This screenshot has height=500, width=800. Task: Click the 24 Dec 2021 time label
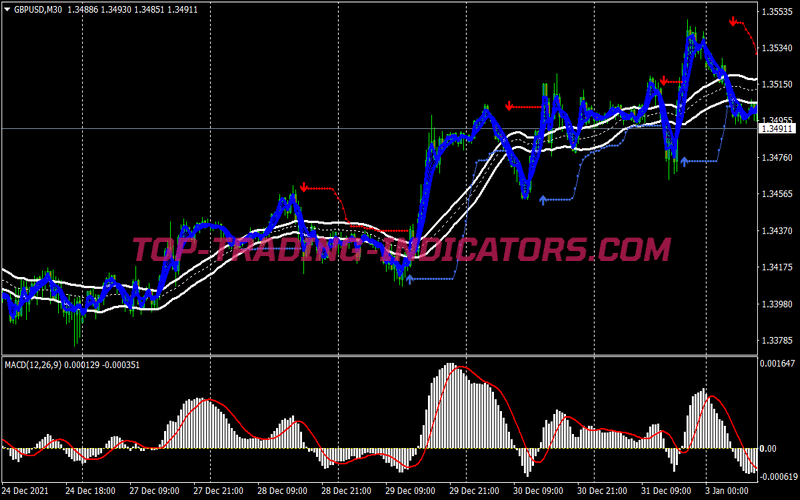pyautogui.click(x=25, y=491)
